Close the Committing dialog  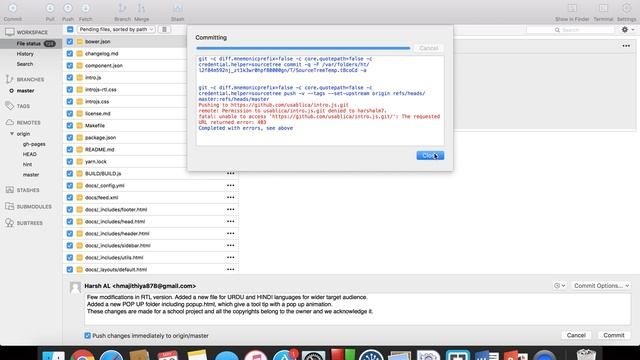click(430, 156)
